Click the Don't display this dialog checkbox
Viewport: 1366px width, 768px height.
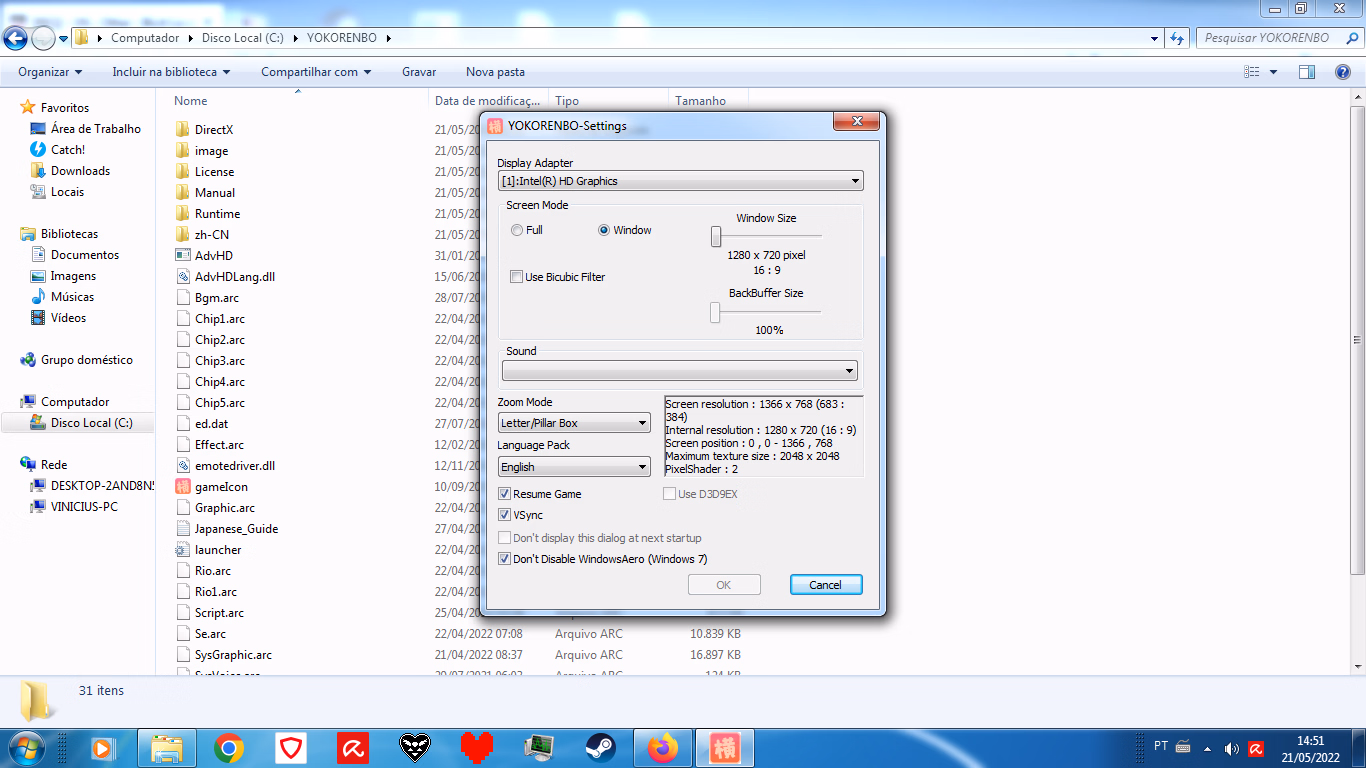504,538
